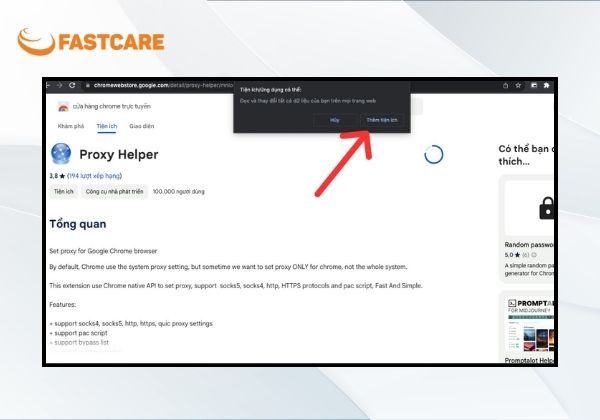The image size is (600, 420).
Task: Open the Random password padlock thumbnail
Action: (x=530, y=208)
